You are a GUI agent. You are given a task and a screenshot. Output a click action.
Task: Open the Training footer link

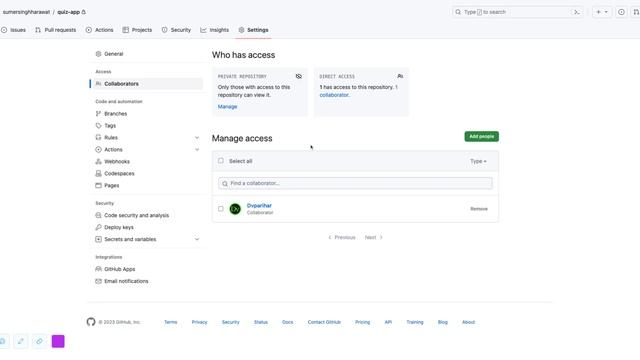(x=415, y=322)
